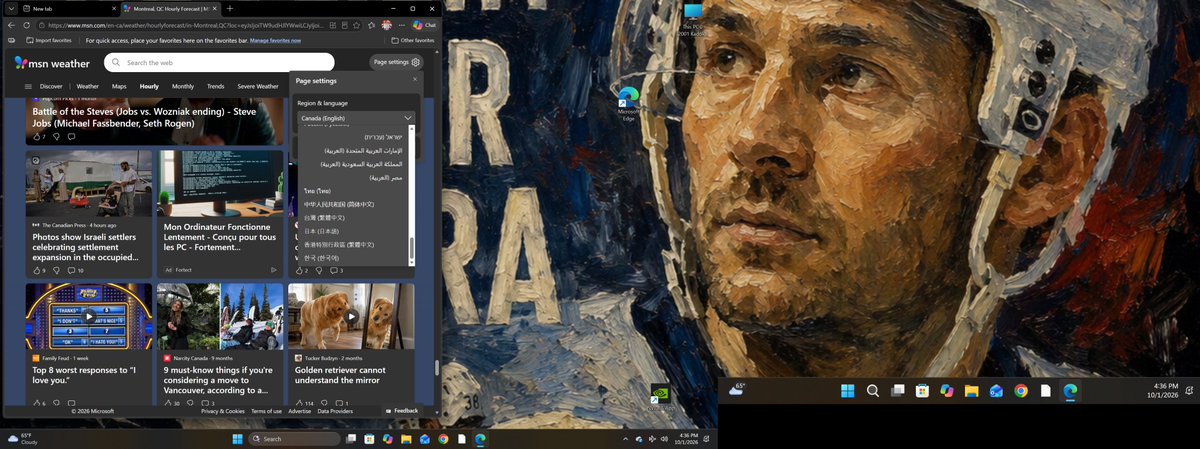Viewport: 1200px width, 449px height.
Task: Dislike the Israeli settlers article
Action: tap(56, 270)
